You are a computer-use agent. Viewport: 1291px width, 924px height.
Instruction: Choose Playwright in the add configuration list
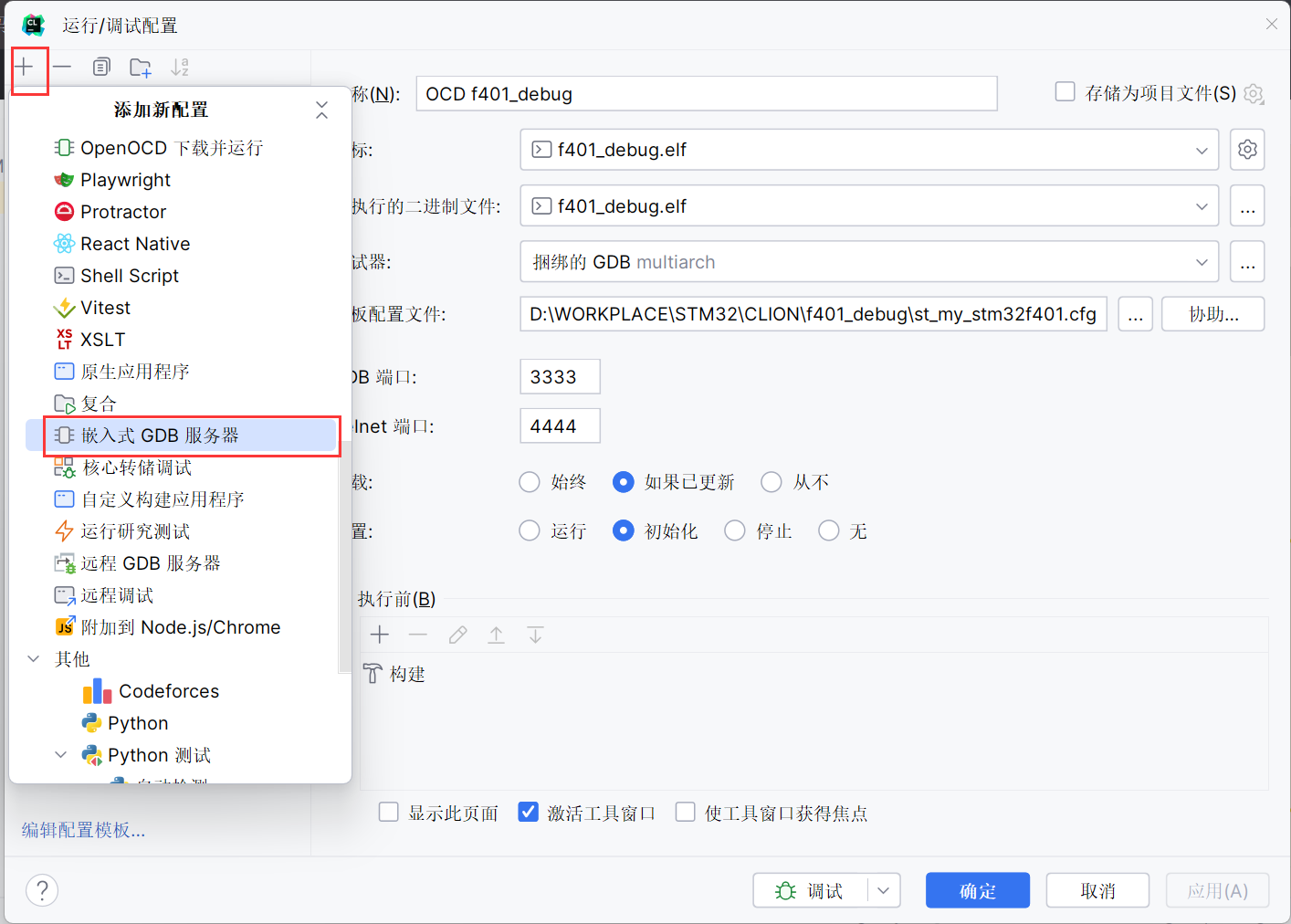(124, 180)
